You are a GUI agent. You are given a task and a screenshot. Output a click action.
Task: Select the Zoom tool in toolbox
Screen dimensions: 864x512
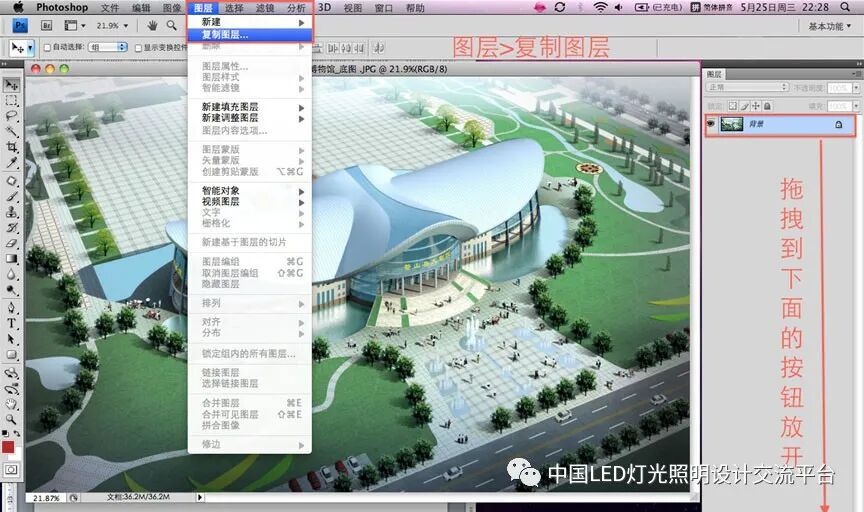pos(12,420)
